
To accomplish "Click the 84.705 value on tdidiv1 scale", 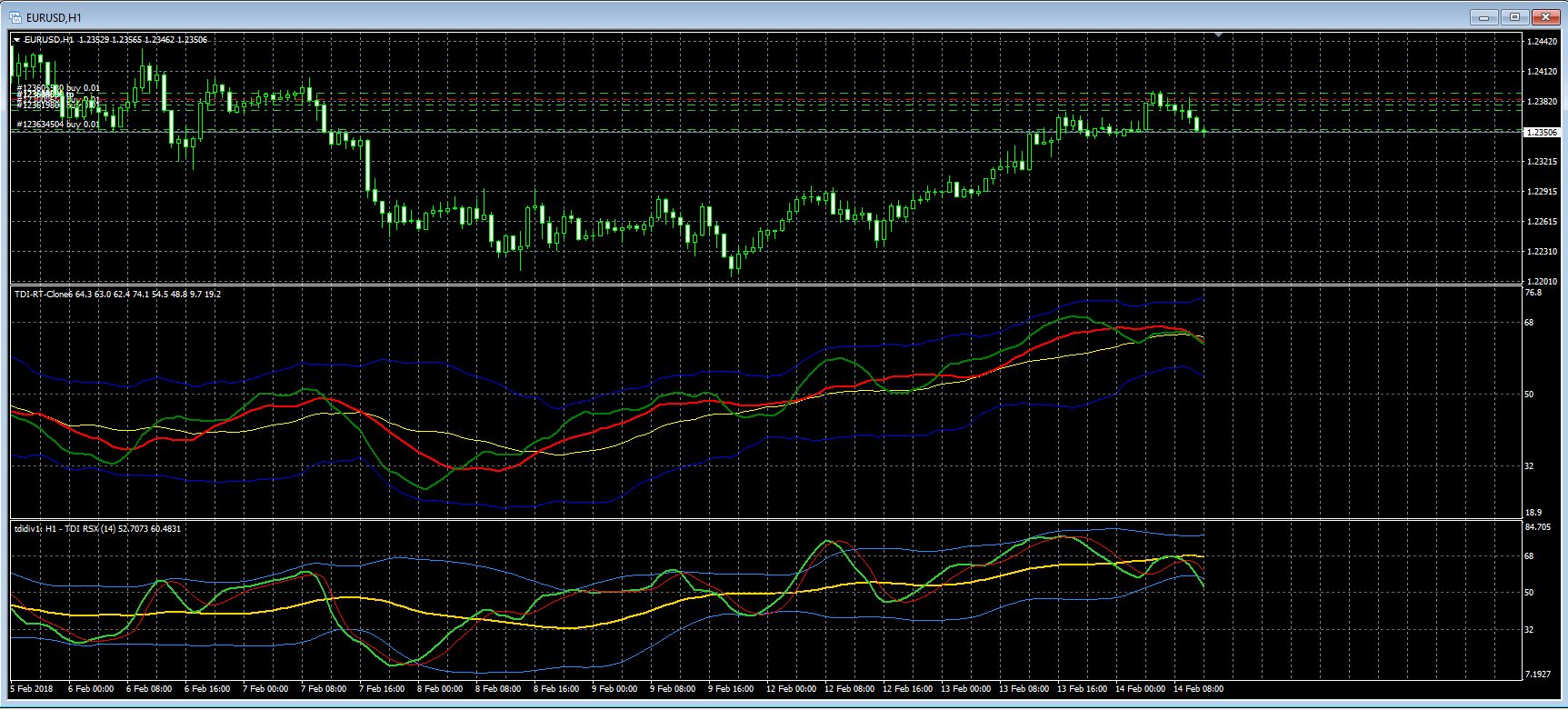I will click(1537, 527).
